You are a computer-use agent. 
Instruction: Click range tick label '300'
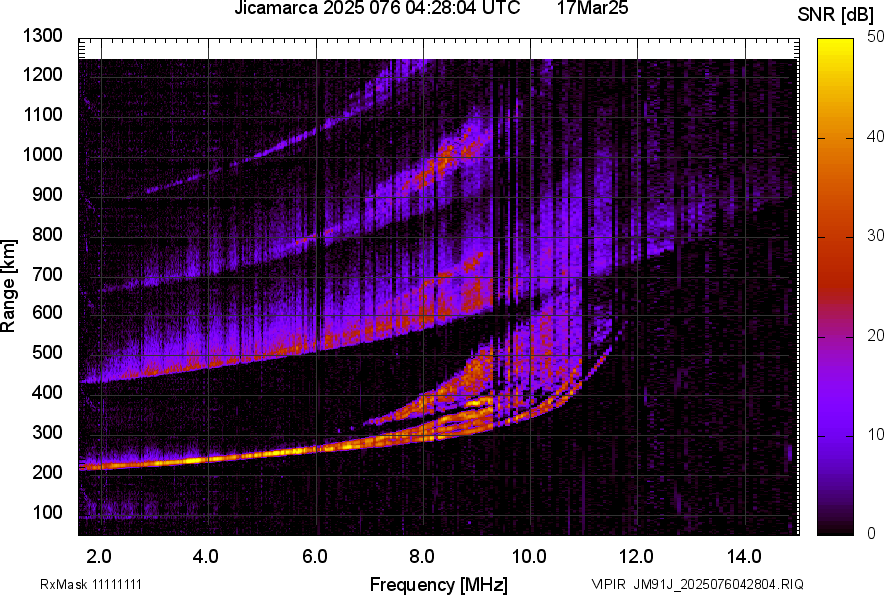click(47, 433)
